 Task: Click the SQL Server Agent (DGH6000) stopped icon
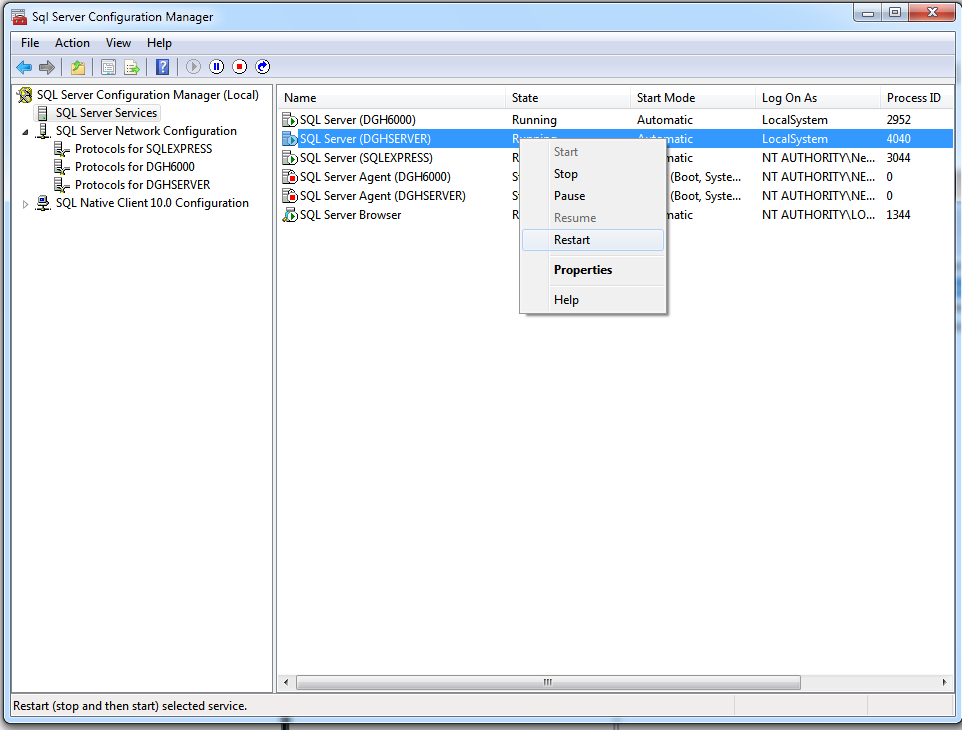290,177
